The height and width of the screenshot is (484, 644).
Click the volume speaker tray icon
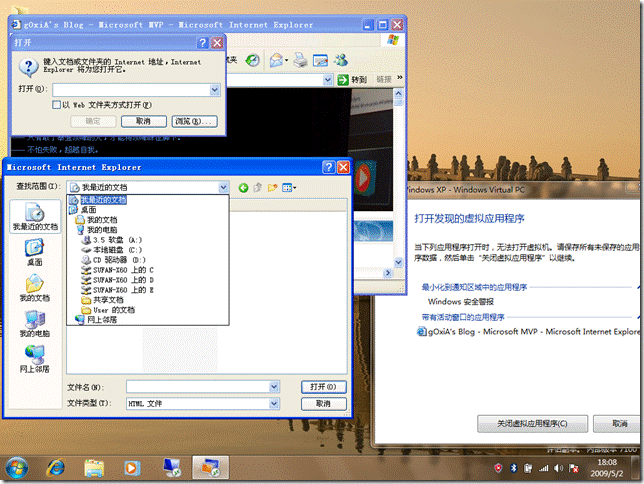[x=558, y=468]
